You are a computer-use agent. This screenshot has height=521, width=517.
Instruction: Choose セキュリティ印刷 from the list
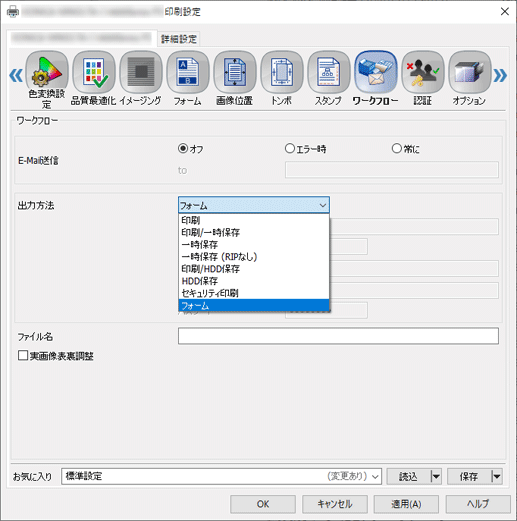coord(254,293)
